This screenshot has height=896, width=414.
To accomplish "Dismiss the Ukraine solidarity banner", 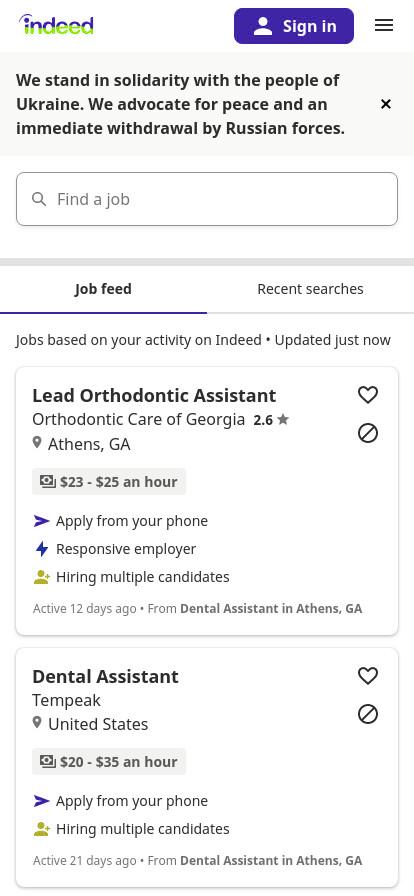I will (386, 104).
